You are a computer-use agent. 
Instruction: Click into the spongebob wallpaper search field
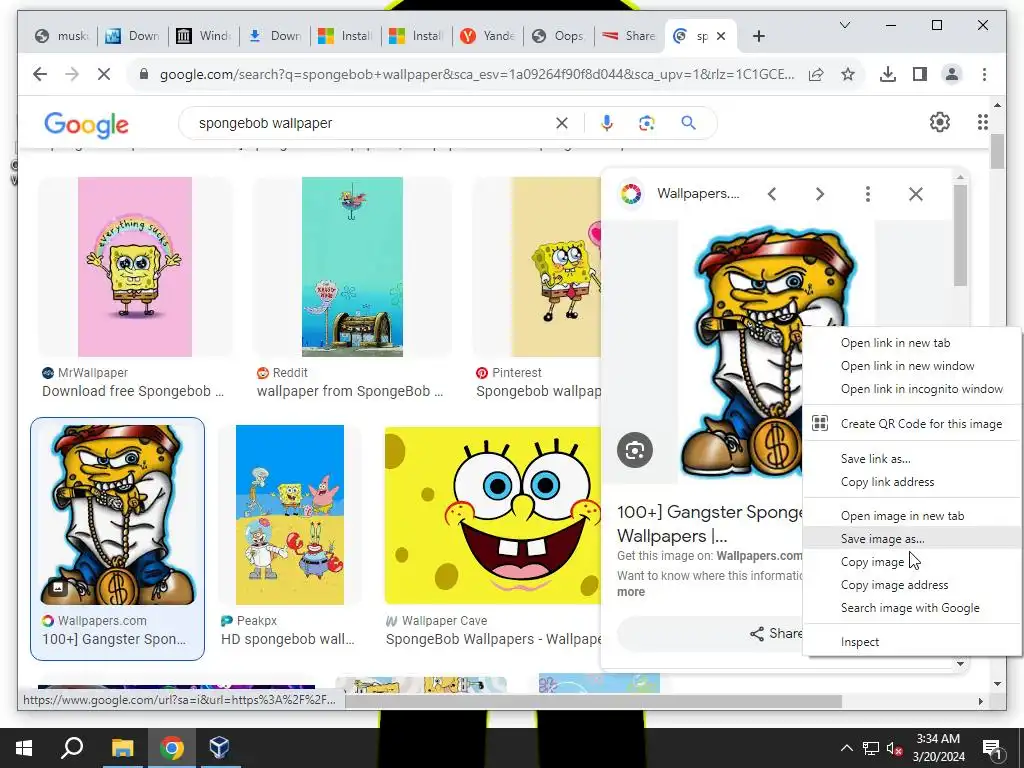pos(372,123)
